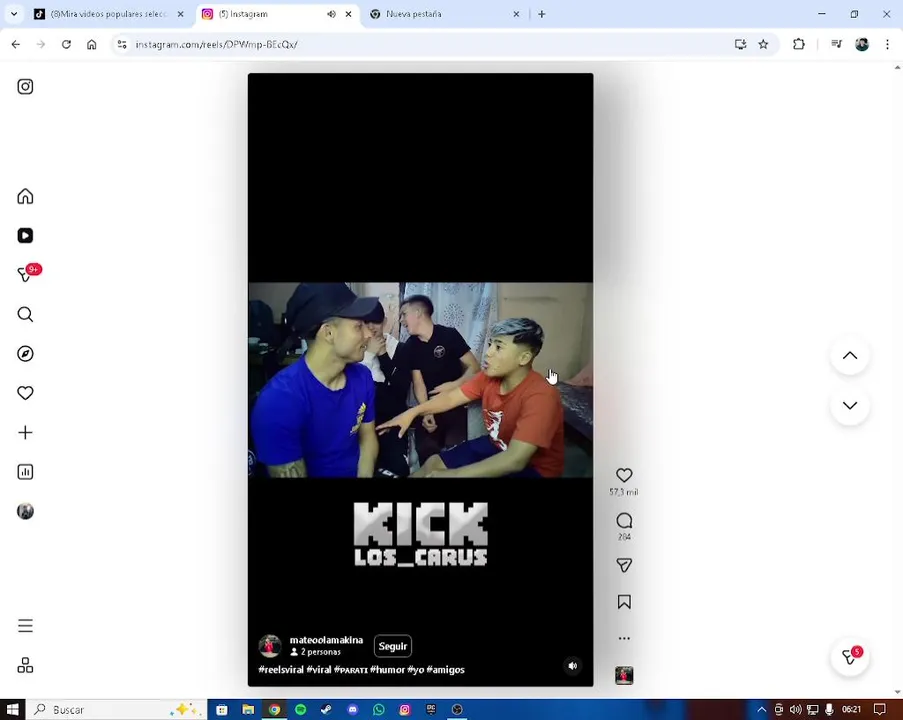The width and height of the screenshot is (903, 720).
Task: Go to the next reel with down chevron
Action: (x=849, y=406)
